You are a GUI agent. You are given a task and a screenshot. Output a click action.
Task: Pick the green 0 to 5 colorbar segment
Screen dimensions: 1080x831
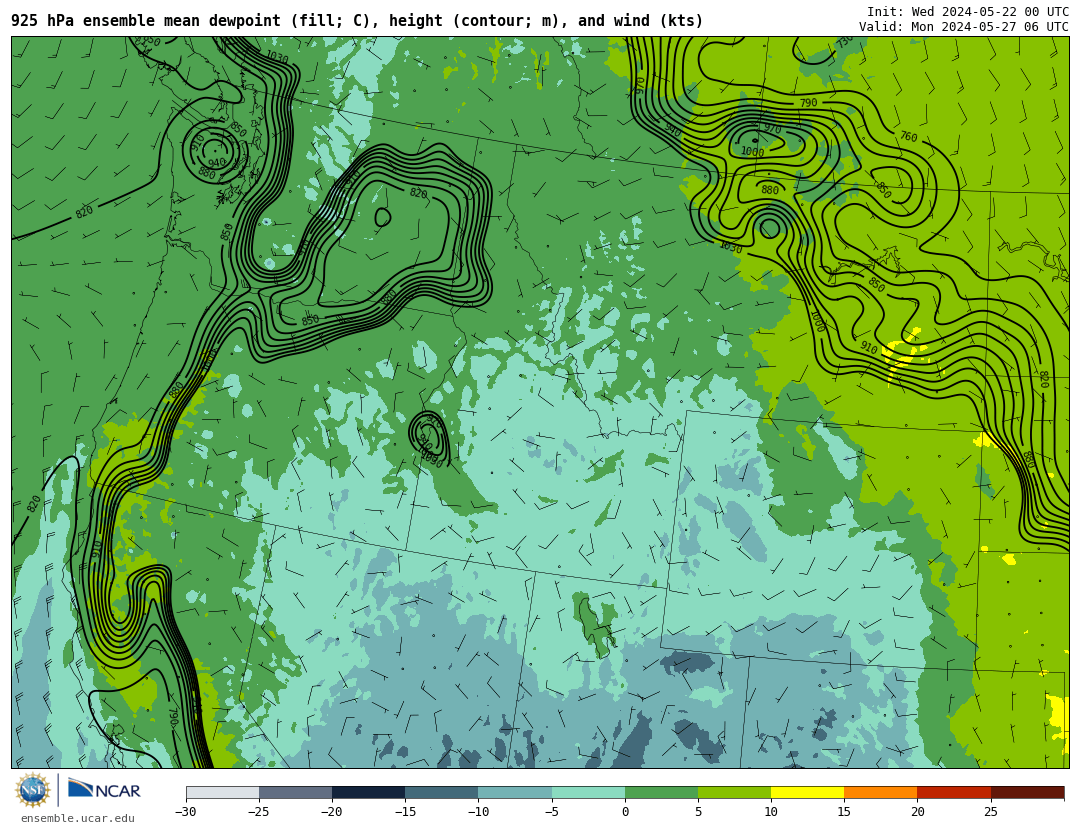(661, 793)
